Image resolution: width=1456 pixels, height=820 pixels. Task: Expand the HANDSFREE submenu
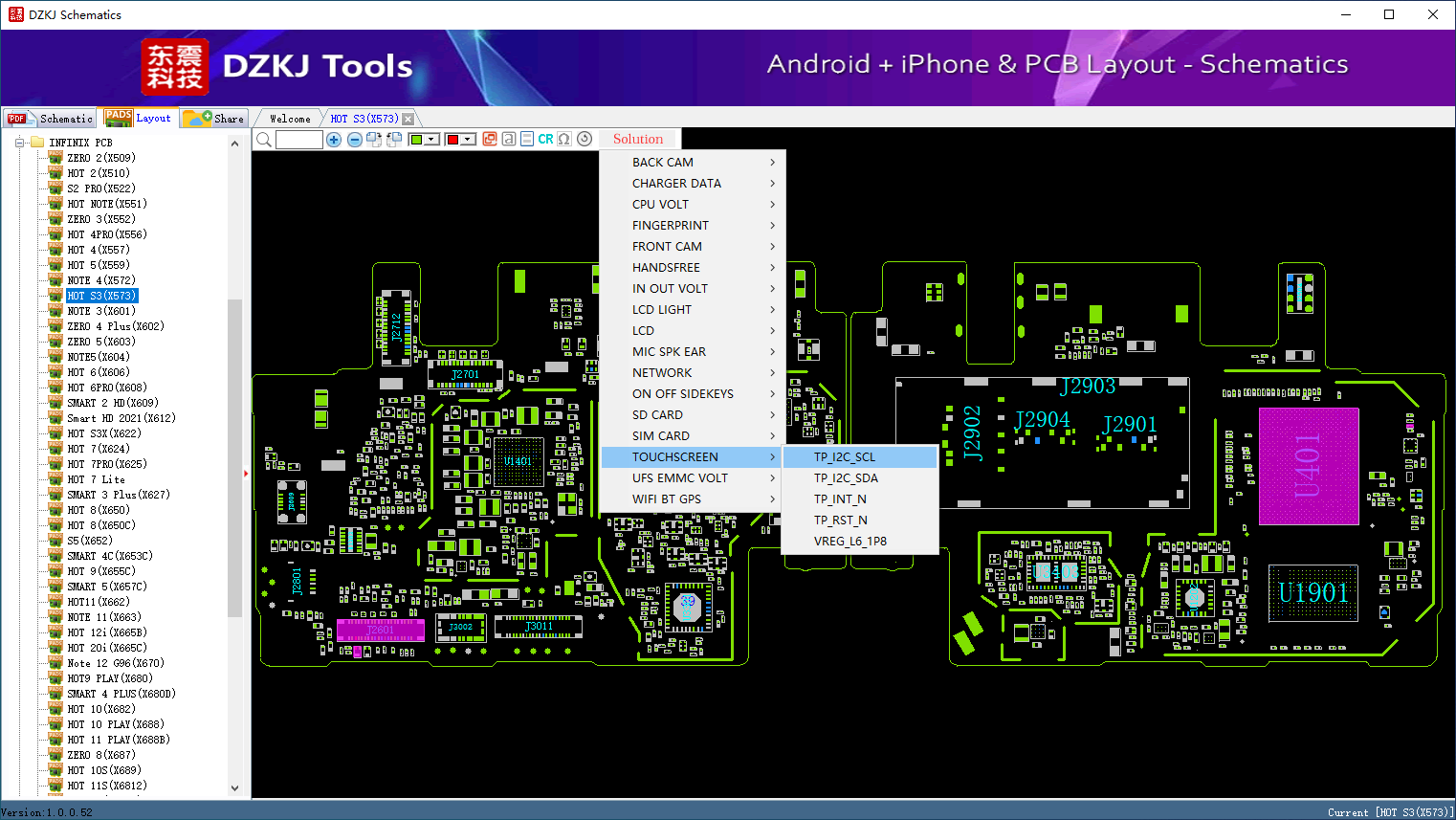[693, 268]
